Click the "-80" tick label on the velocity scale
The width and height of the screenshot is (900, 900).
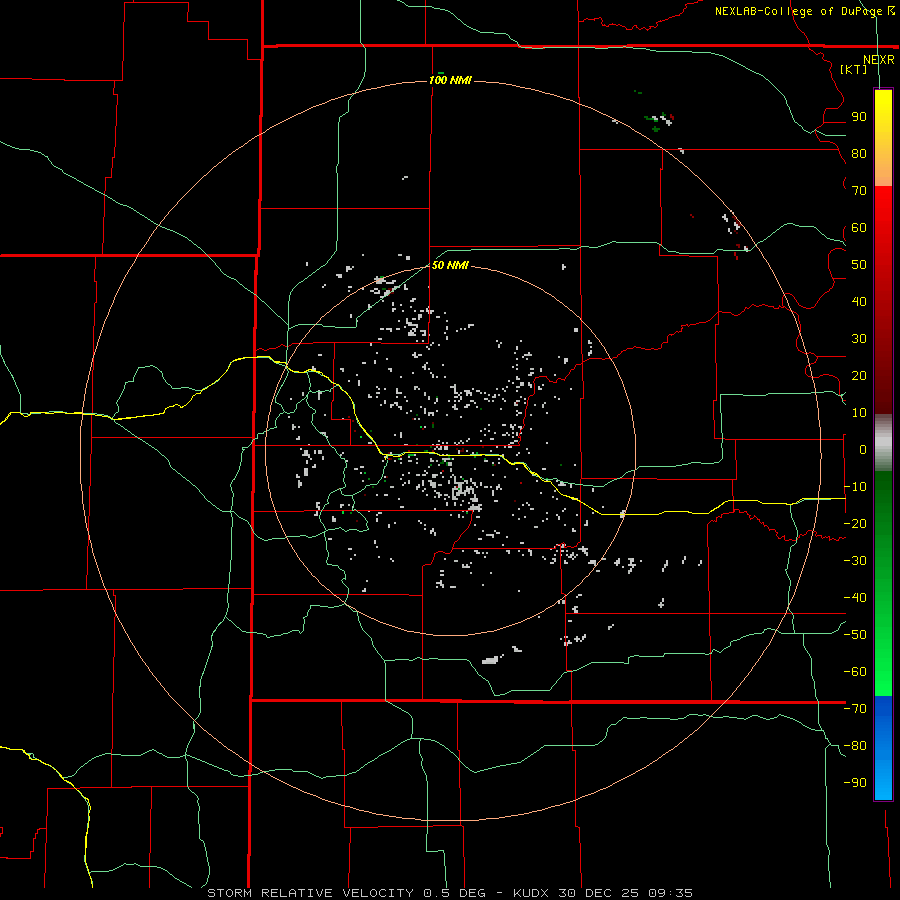[x=855, y=746]
